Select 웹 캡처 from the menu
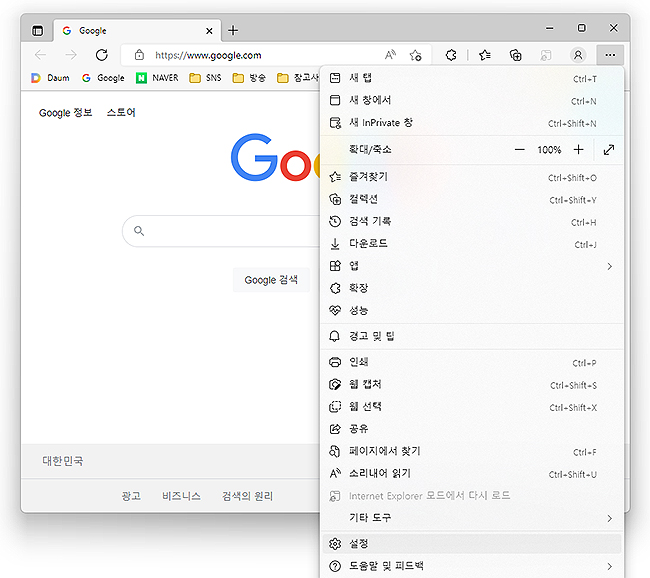This screenshot has height=578, width=650. click(472, 385)
